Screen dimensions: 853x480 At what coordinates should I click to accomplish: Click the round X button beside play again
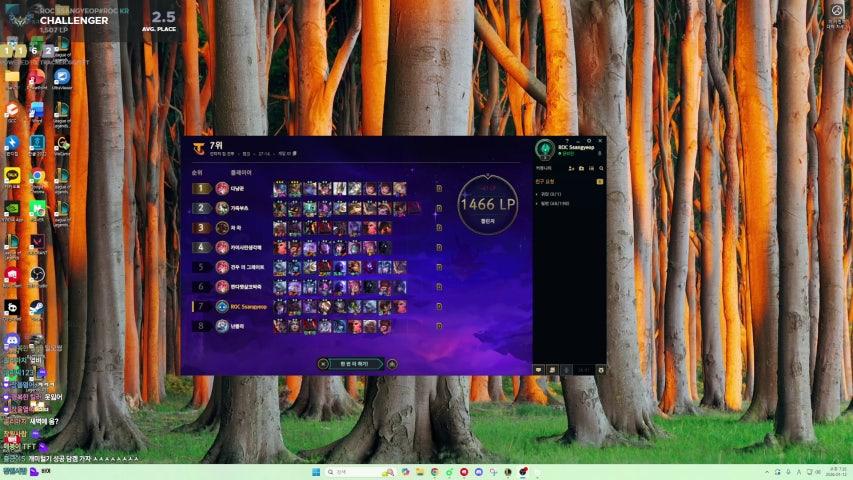click(x=323, y=364)
